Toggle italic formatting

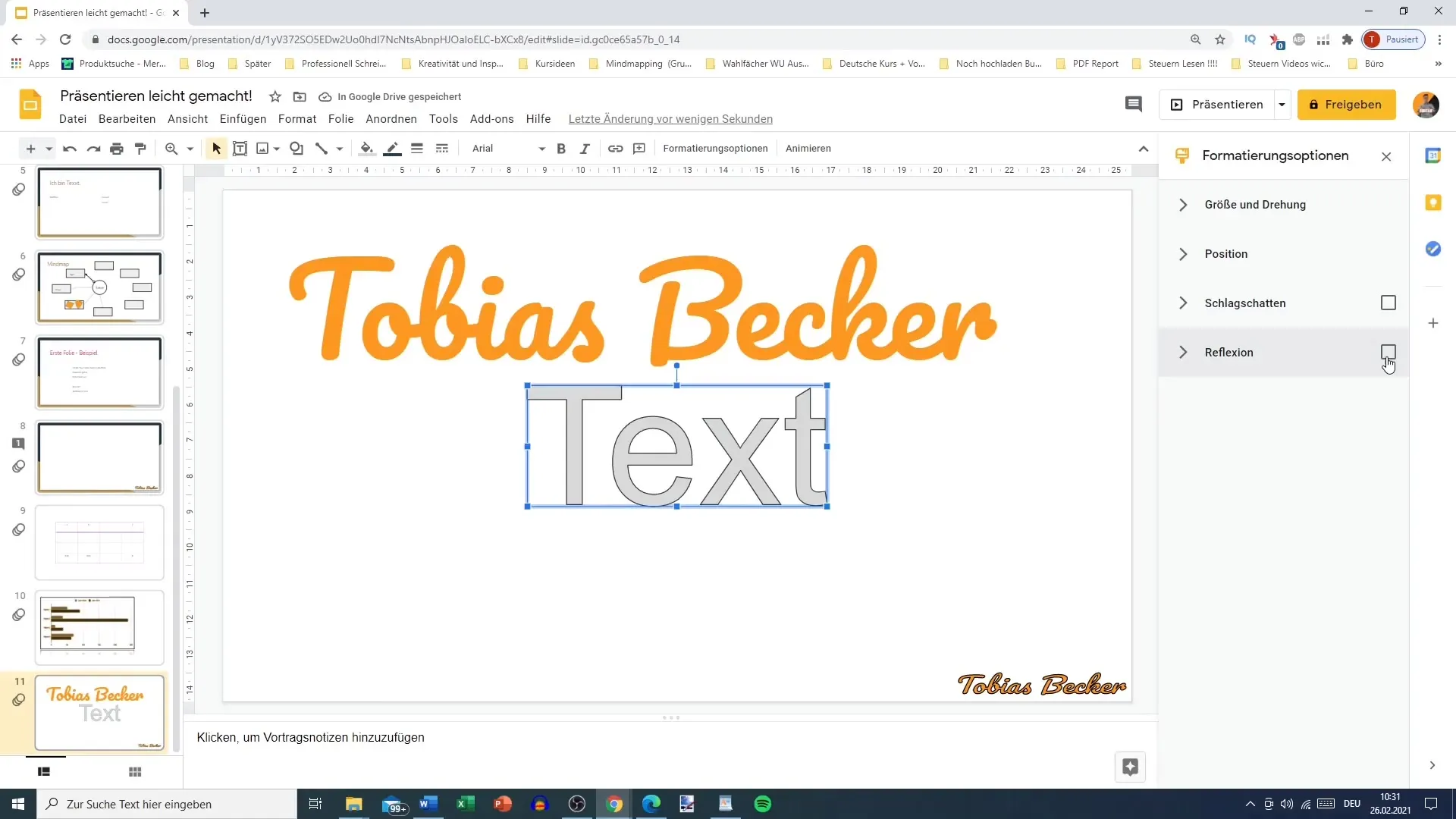click(x=585, y=149)
